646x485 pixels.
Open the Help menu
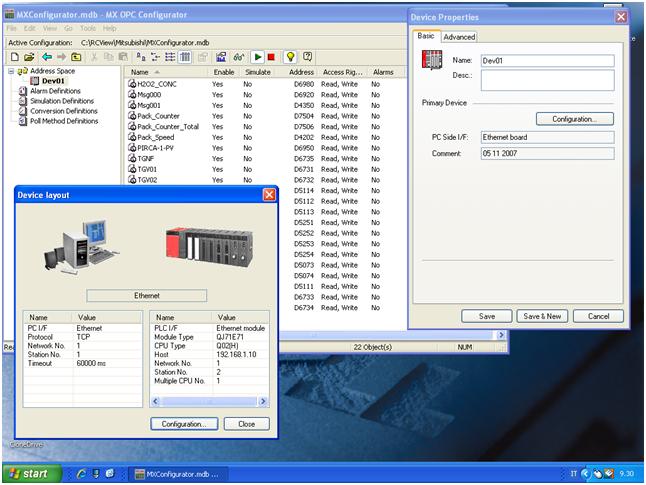tap(110, 28)
